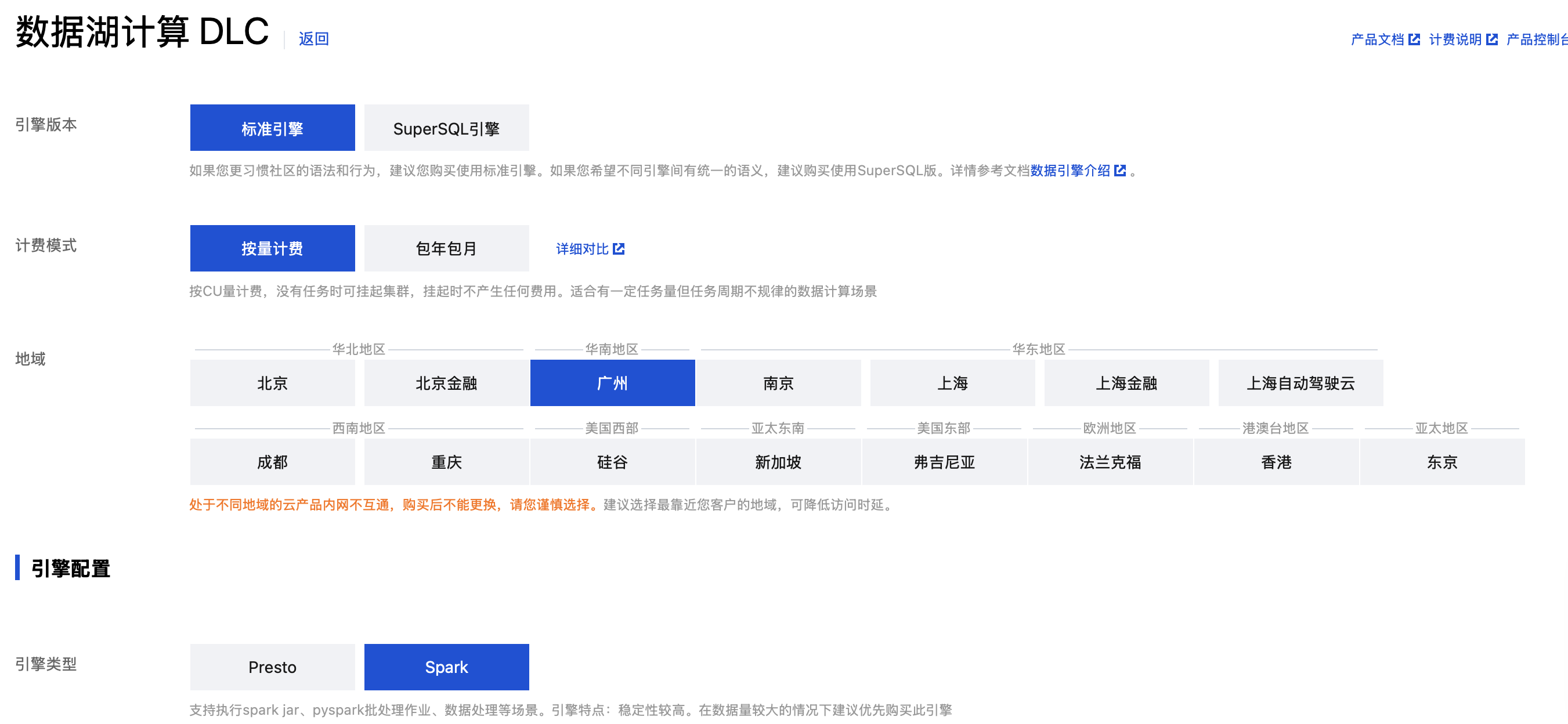This screenshot has width=1568, height=724.
Task: Click the 西南地区 group label
Action: click(359, 428)
